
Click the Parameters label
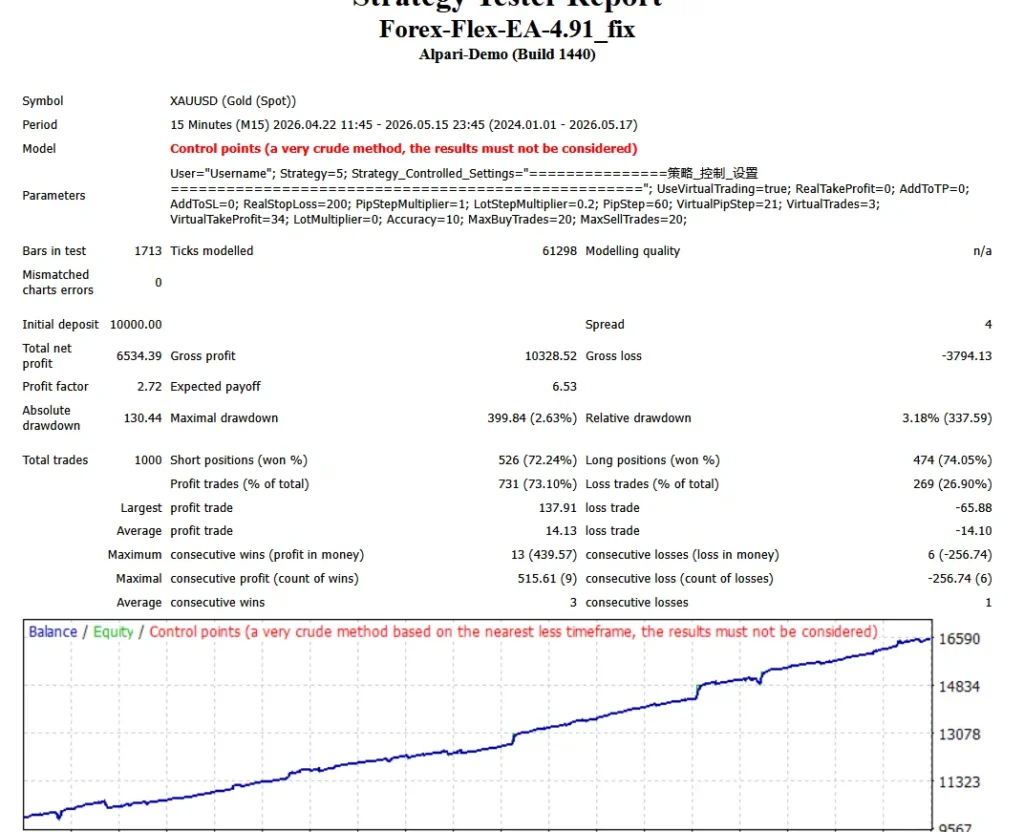point(54,195)
